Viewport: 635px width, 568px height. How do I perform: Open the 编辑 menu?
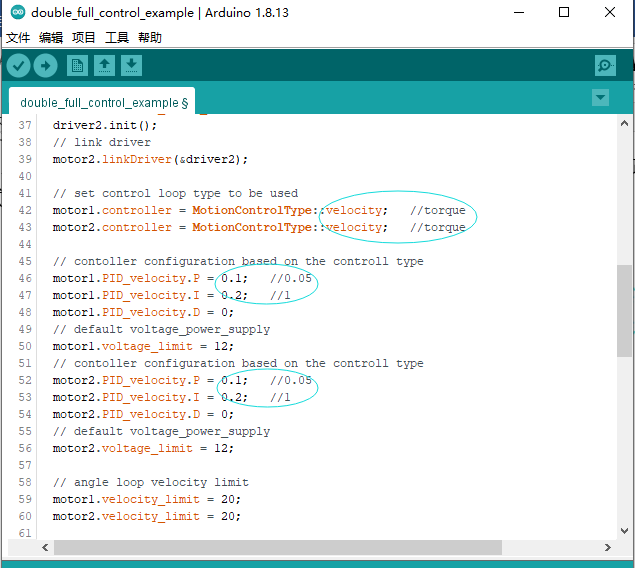click(51, 38)
